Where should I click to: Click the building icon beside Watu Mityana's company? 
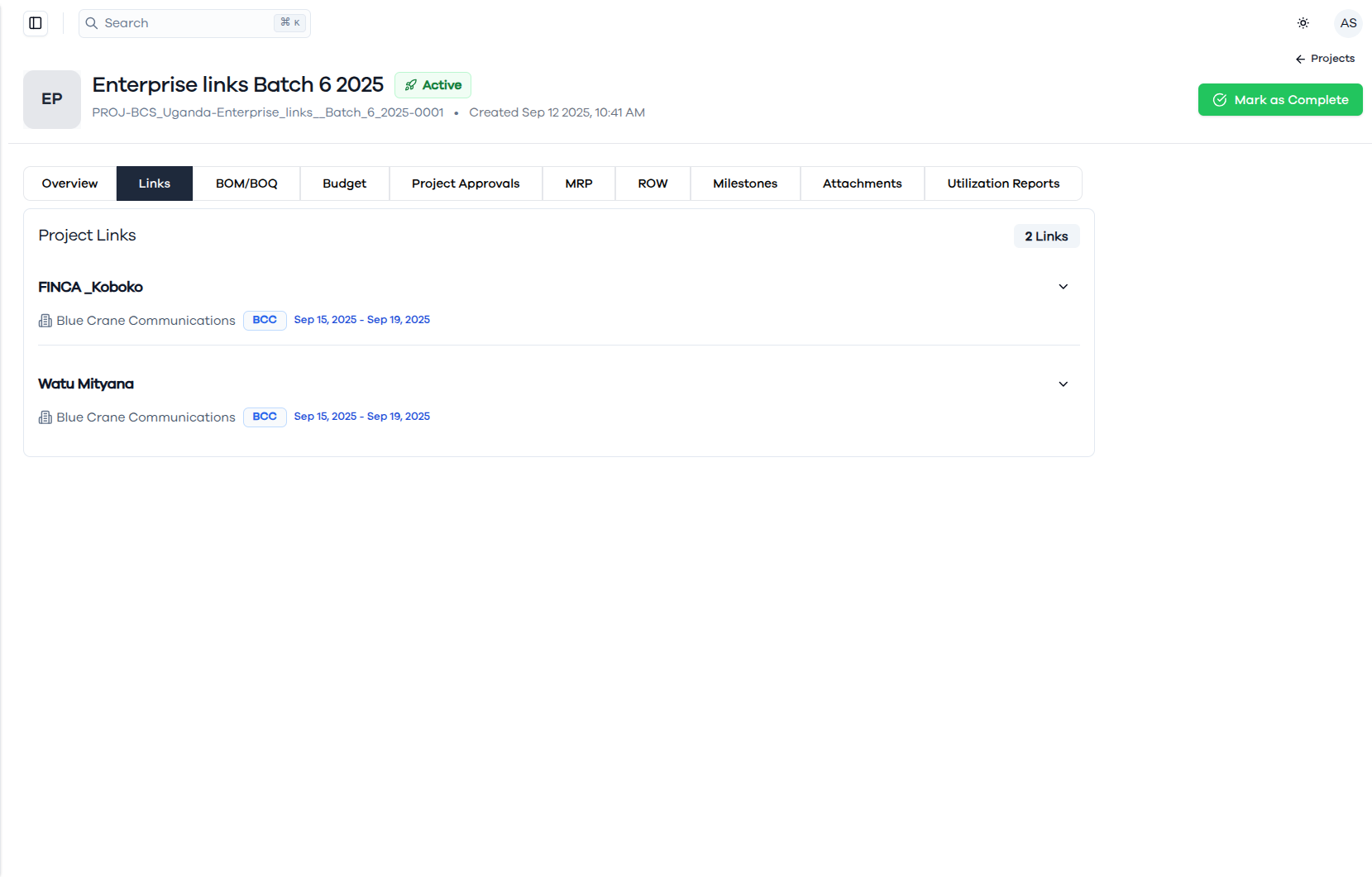point(45,417)
